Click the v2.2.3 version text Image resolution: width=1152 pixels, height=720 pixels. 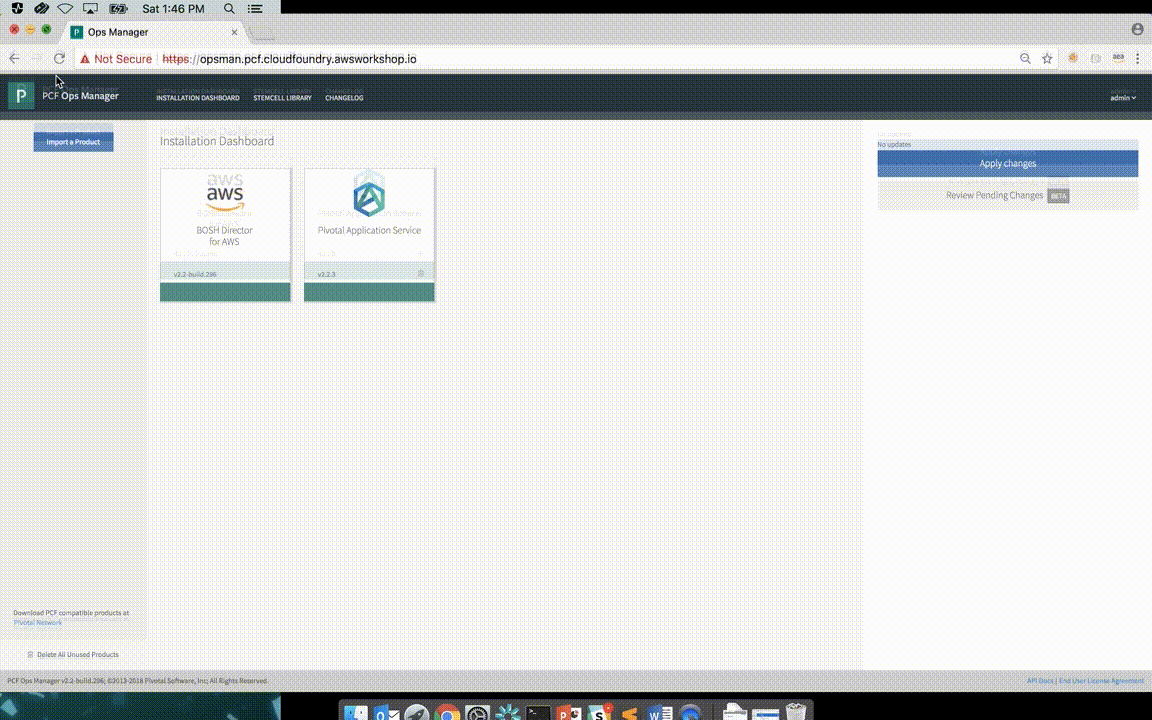tap(326, 274)
